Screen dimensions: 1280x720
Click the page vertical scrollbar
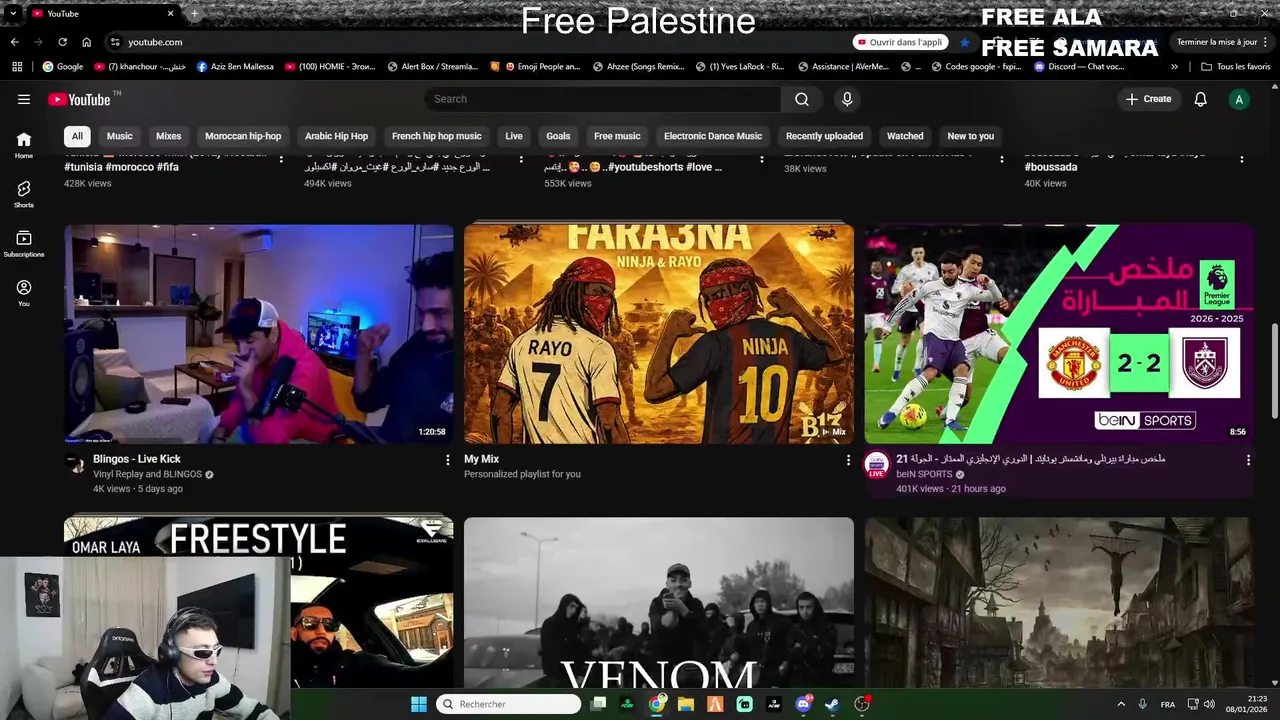click(1274, 372)
